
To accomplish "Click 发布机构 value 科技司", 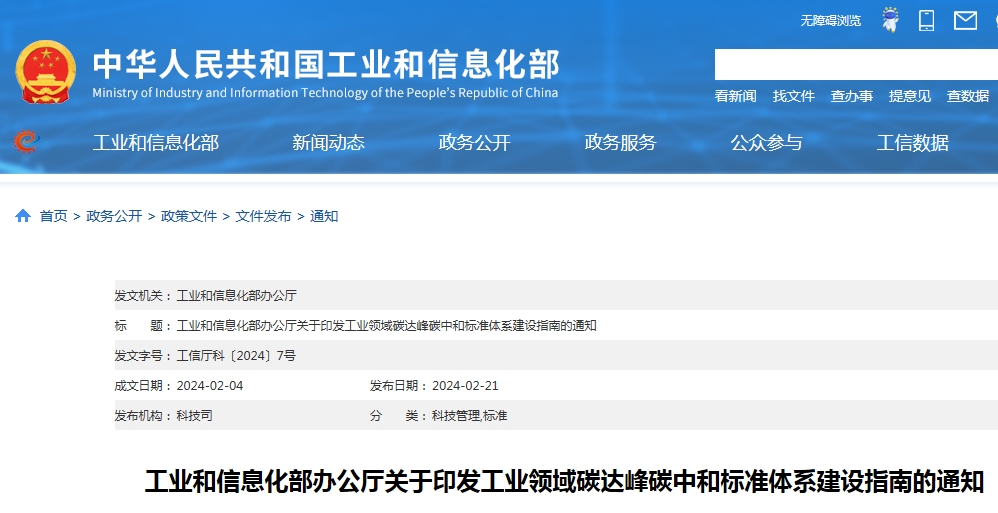I will [195, 416].
